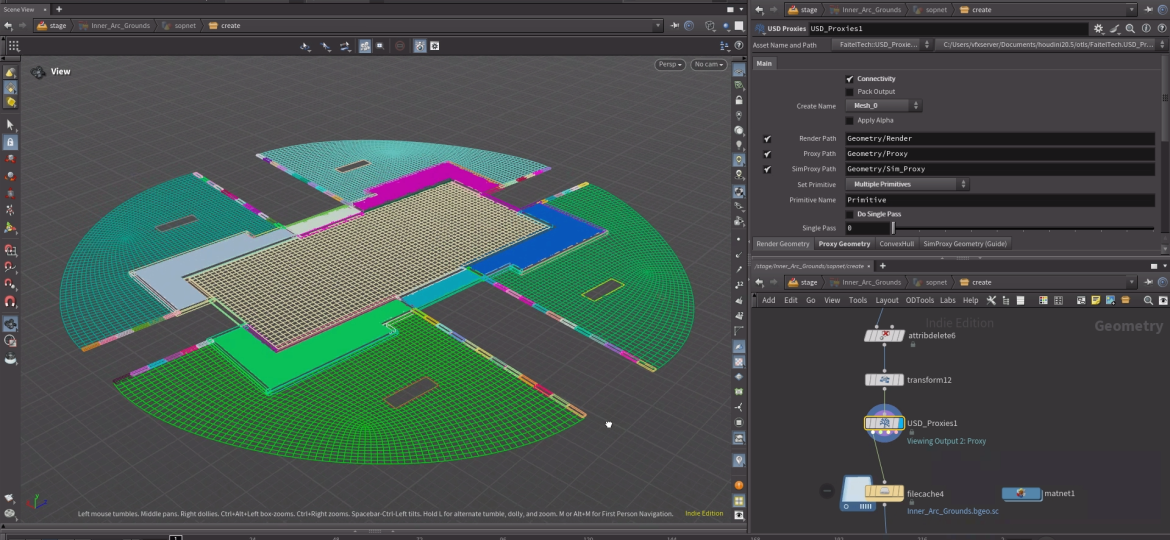Open the Persp camera view dropdown

pos(670,65)
